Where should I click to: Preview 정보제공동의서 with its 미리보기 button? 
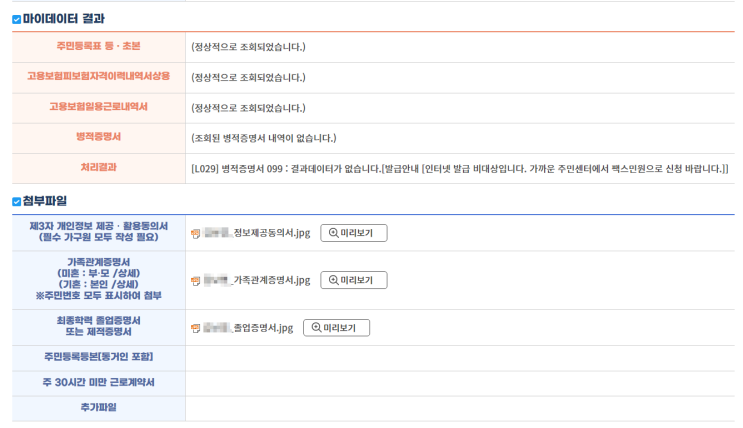pos(353,233)
